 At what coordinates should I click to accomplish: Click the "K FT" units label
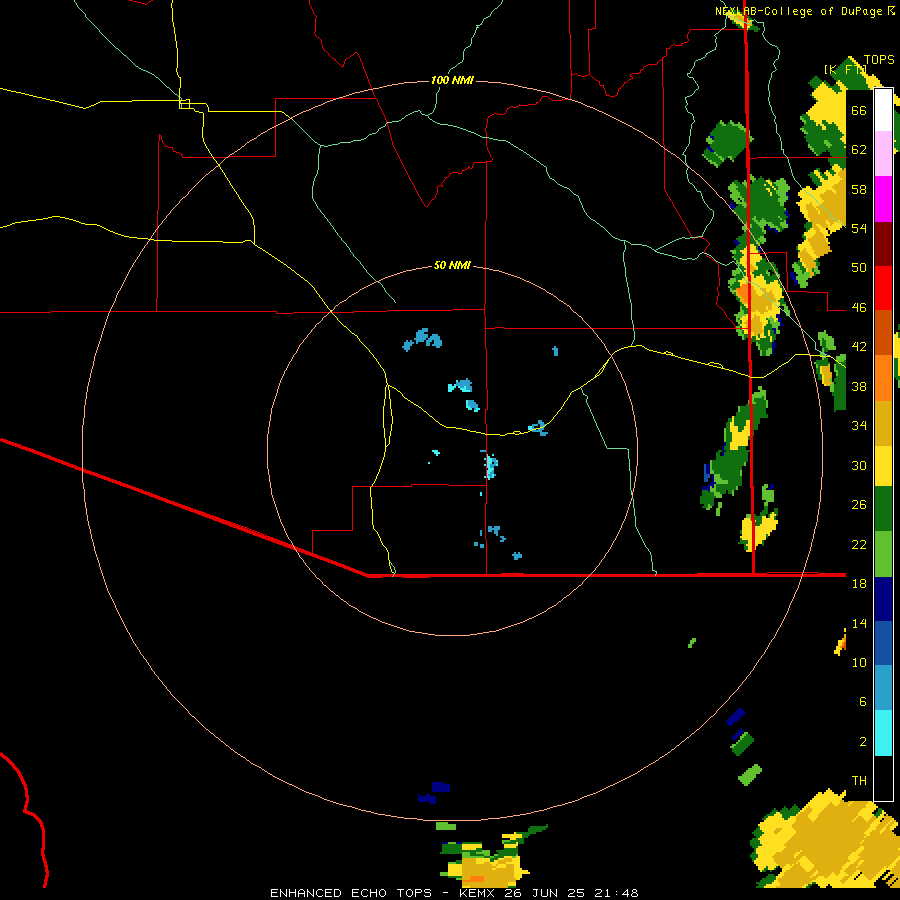846,69
